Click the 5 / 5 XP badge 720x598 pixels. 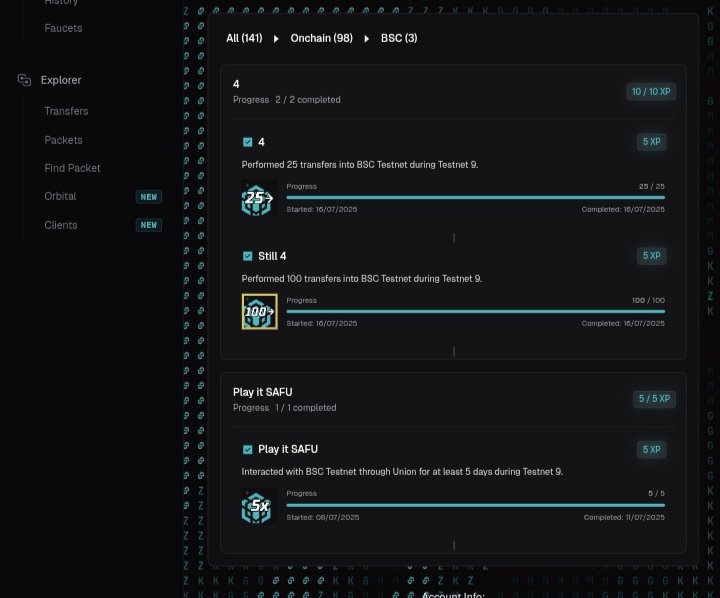pos(654,399)
